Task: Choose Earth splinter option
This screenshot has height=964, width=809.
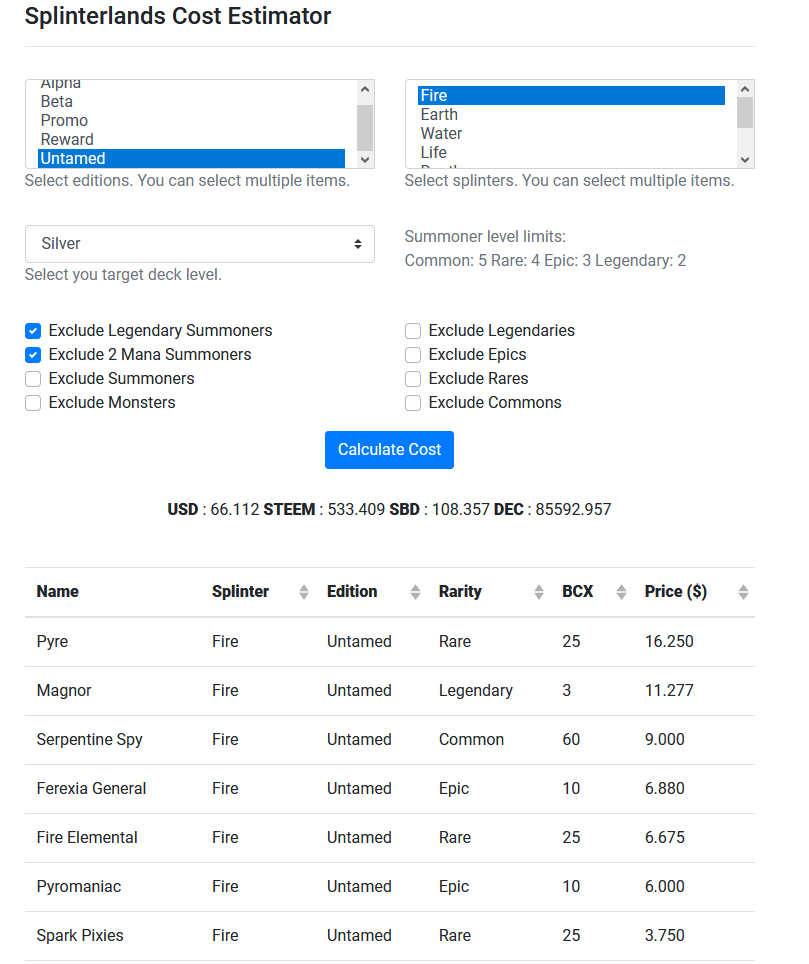Action: (439, 115)
